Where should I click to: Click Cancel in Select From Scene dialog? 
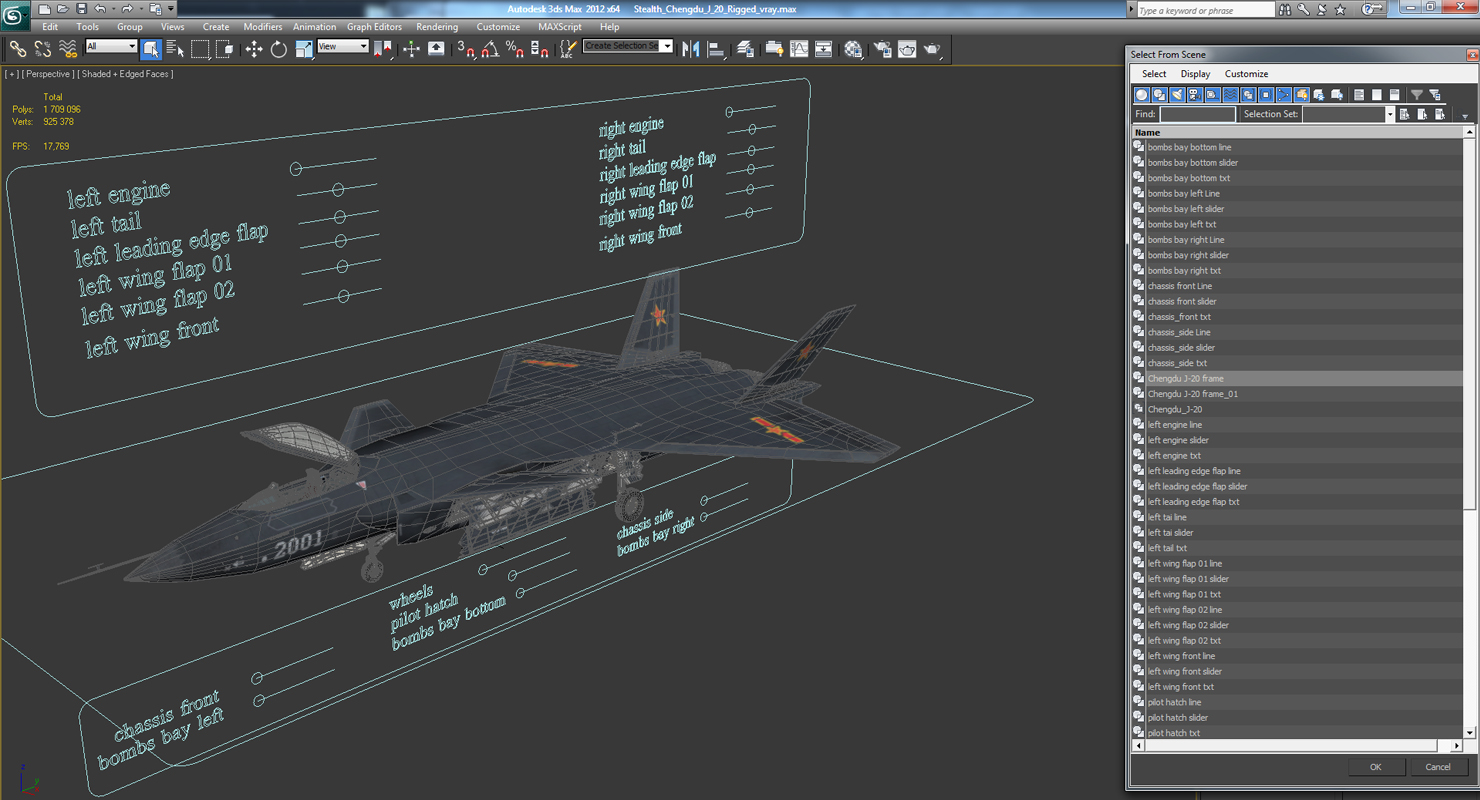[x=1437, y=767]
